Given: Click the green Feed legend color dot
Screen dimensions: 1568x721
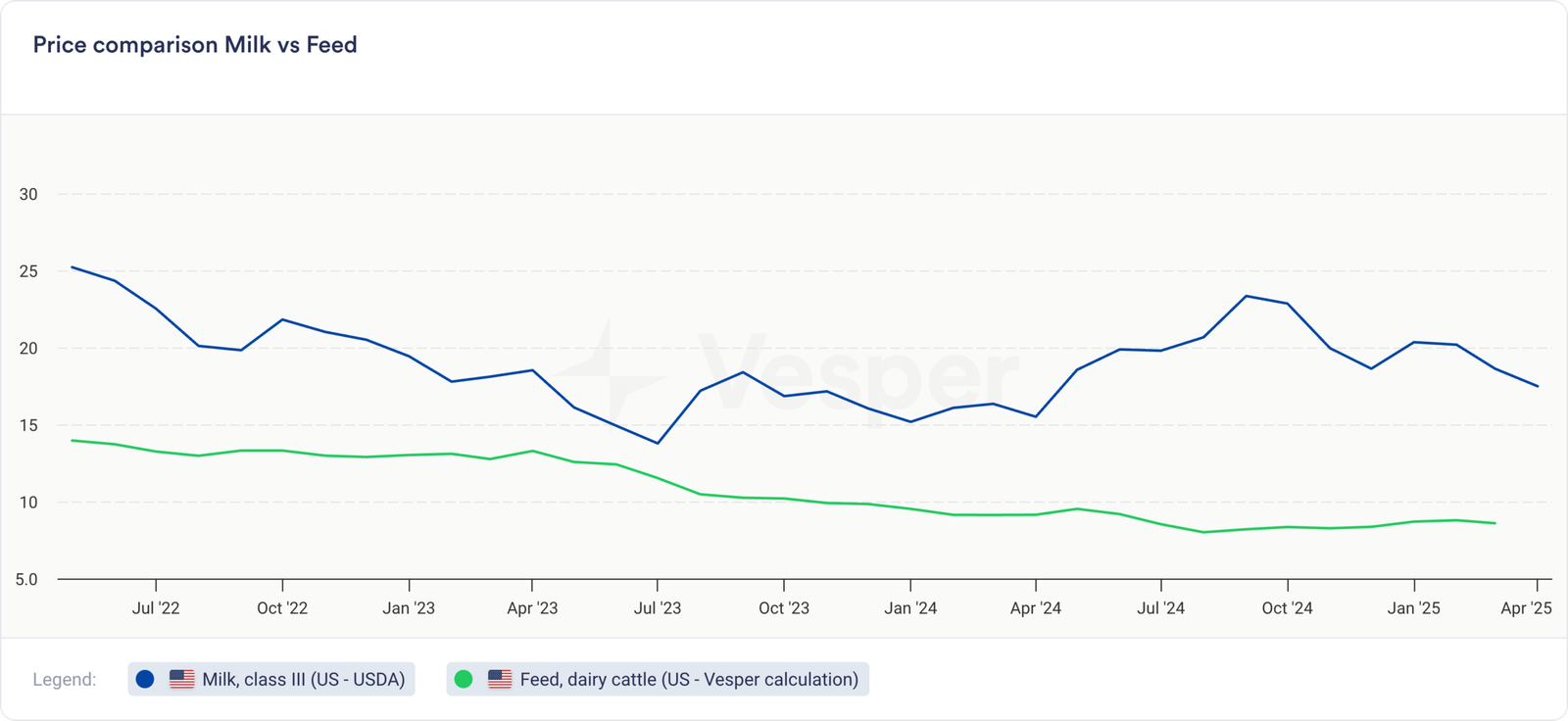Looking at the screenshot, I should [x=464, y=679].
